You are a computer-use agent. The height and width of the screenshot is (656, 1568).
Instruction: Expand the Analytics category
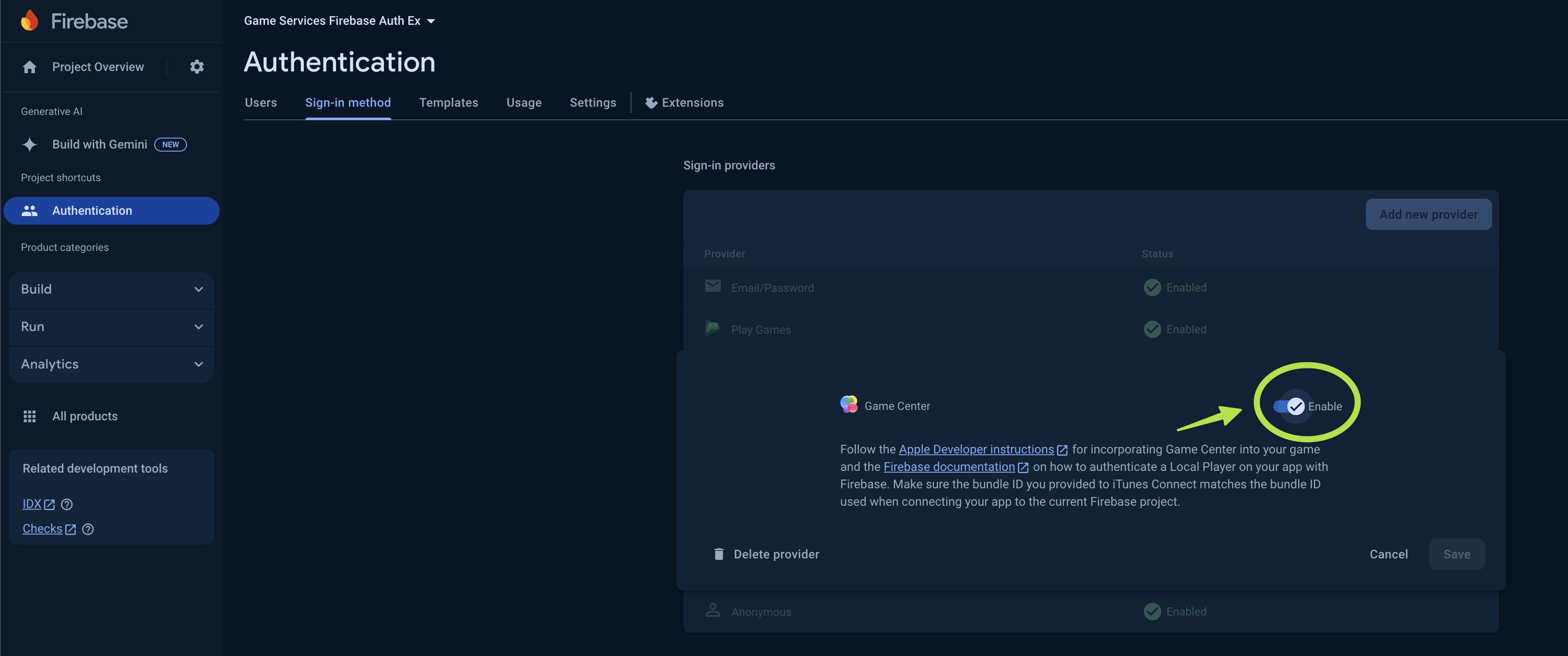point(112,364)
